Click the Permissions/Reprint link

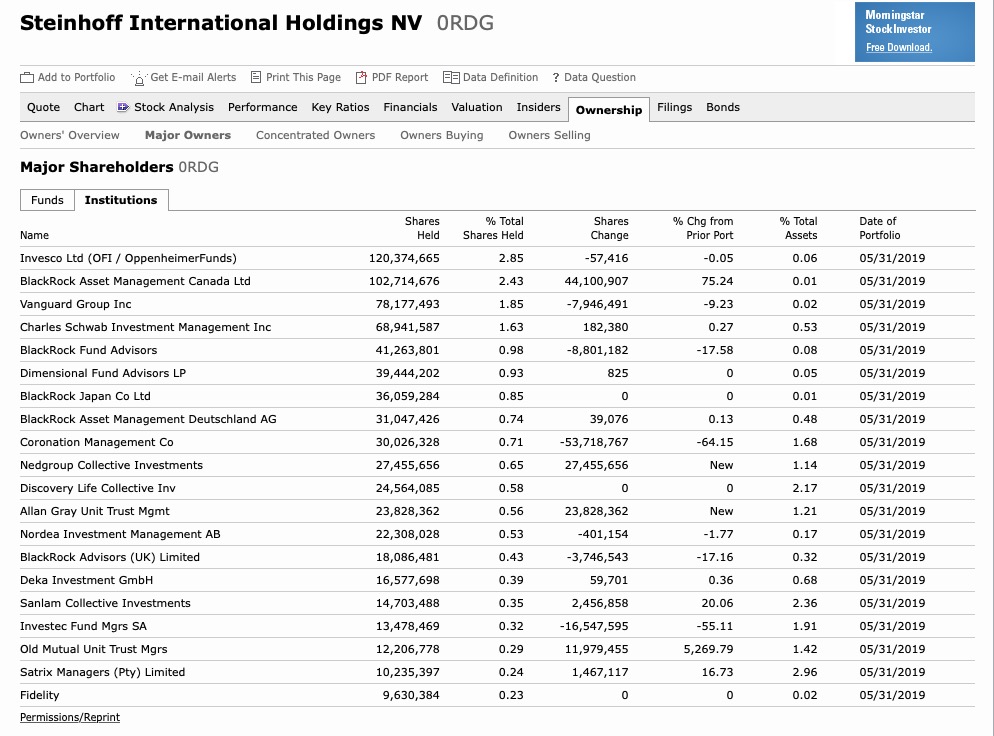pos(69,717)
